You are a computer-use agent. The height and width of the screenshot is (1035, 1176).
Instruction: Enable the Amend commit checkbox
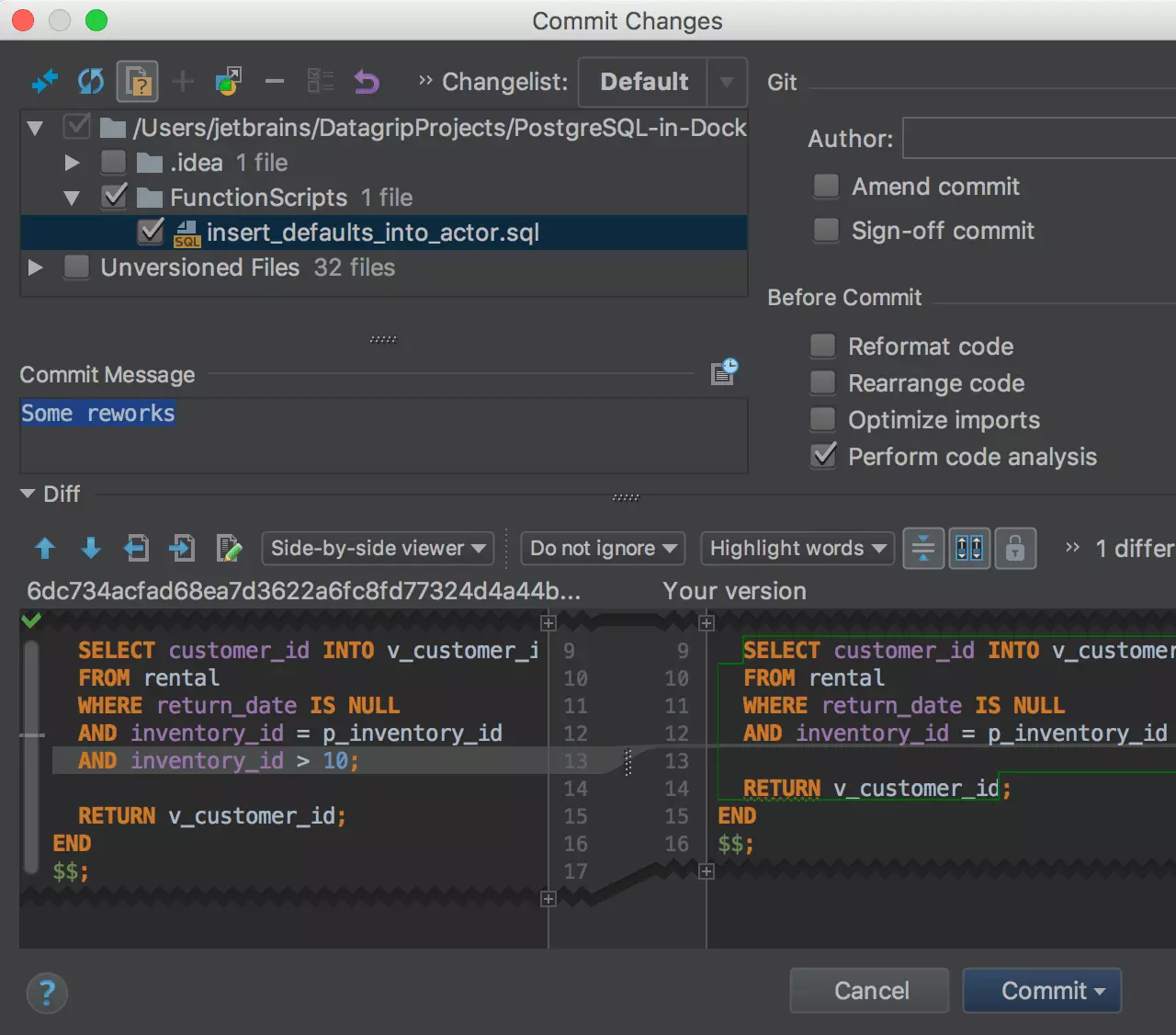click(826, 187)
